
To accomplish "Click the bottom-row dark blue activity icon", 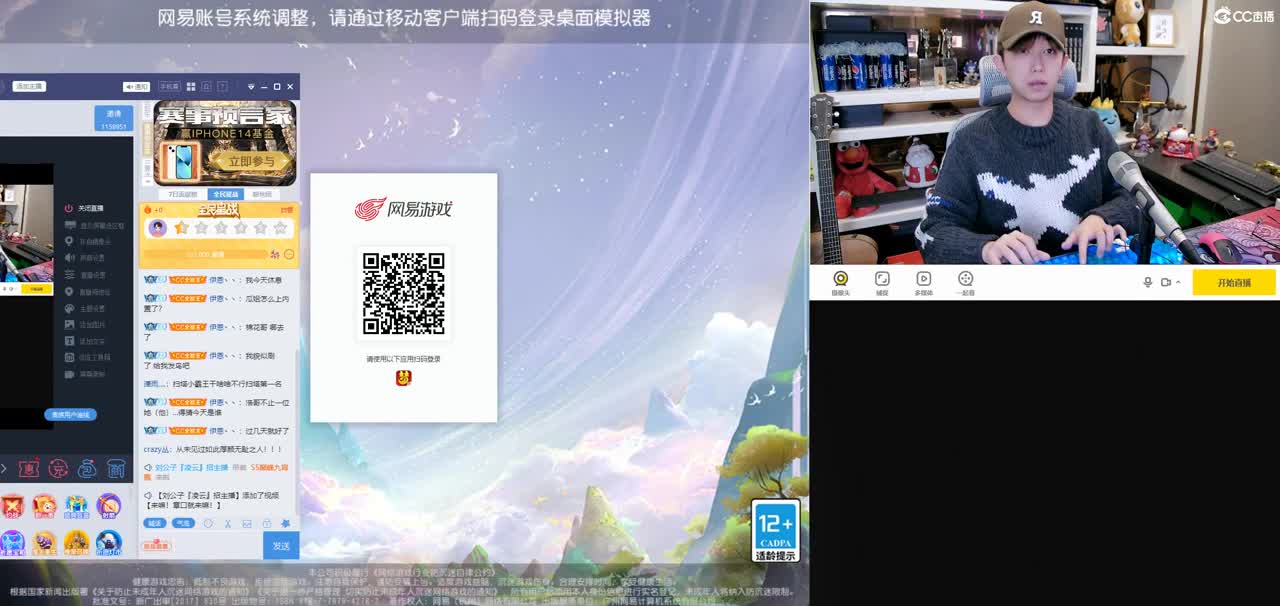I will tap(109, 543).
